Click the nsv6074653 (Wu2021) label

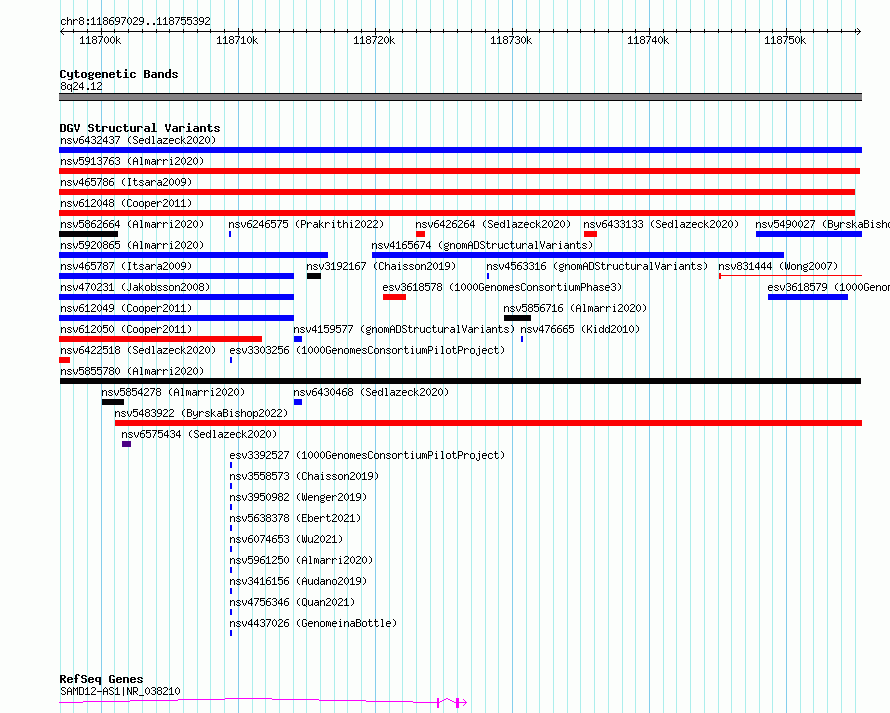click(286, 539)
